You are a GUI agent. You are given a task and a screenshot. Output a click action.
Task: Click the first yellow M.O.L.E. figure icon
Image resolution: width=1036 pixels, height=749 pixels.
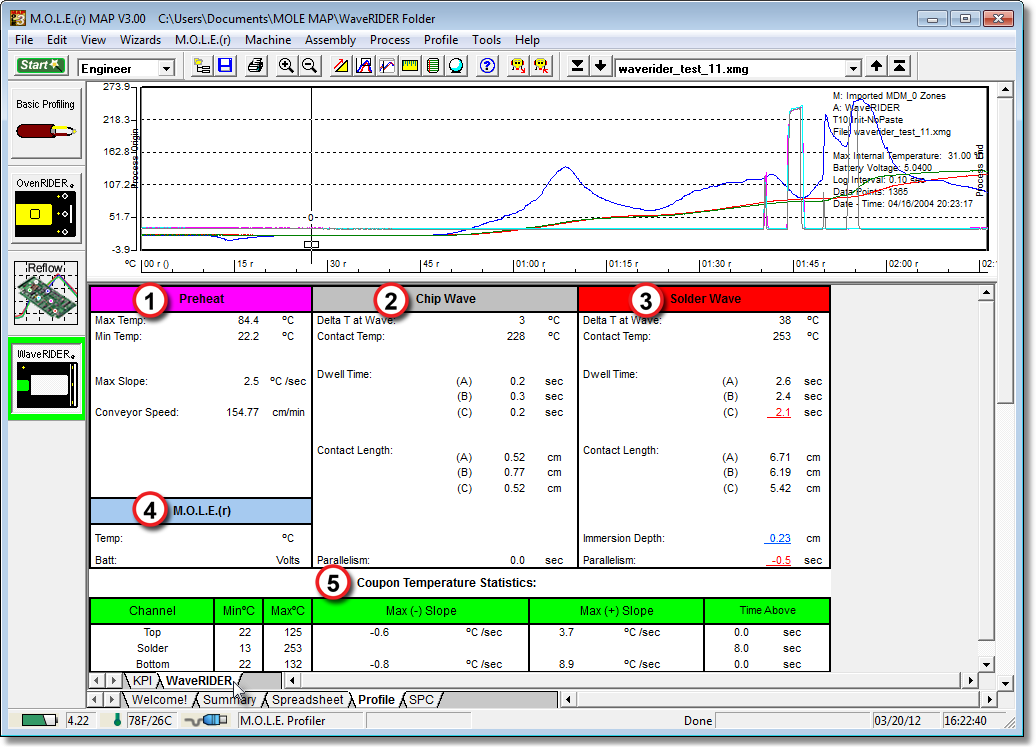click(x=518, y=66)
